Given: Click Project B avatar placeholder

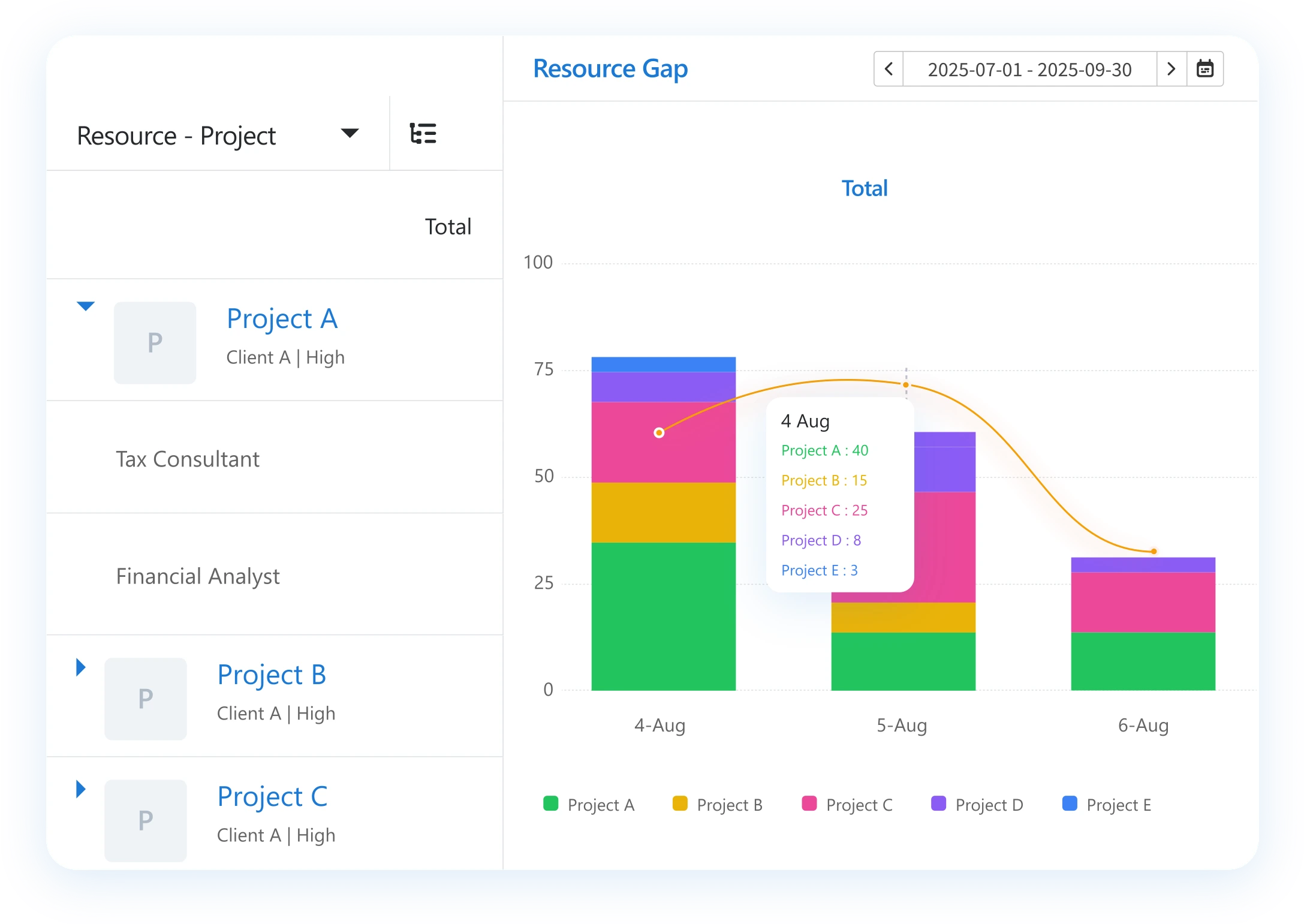Looking at the screenshot, I should point(145,699).
